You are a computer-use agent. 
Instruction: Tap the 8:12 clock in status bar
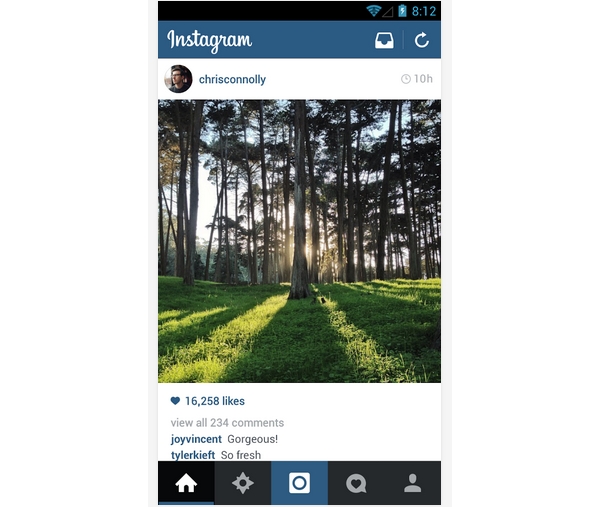tap(424, 11)
